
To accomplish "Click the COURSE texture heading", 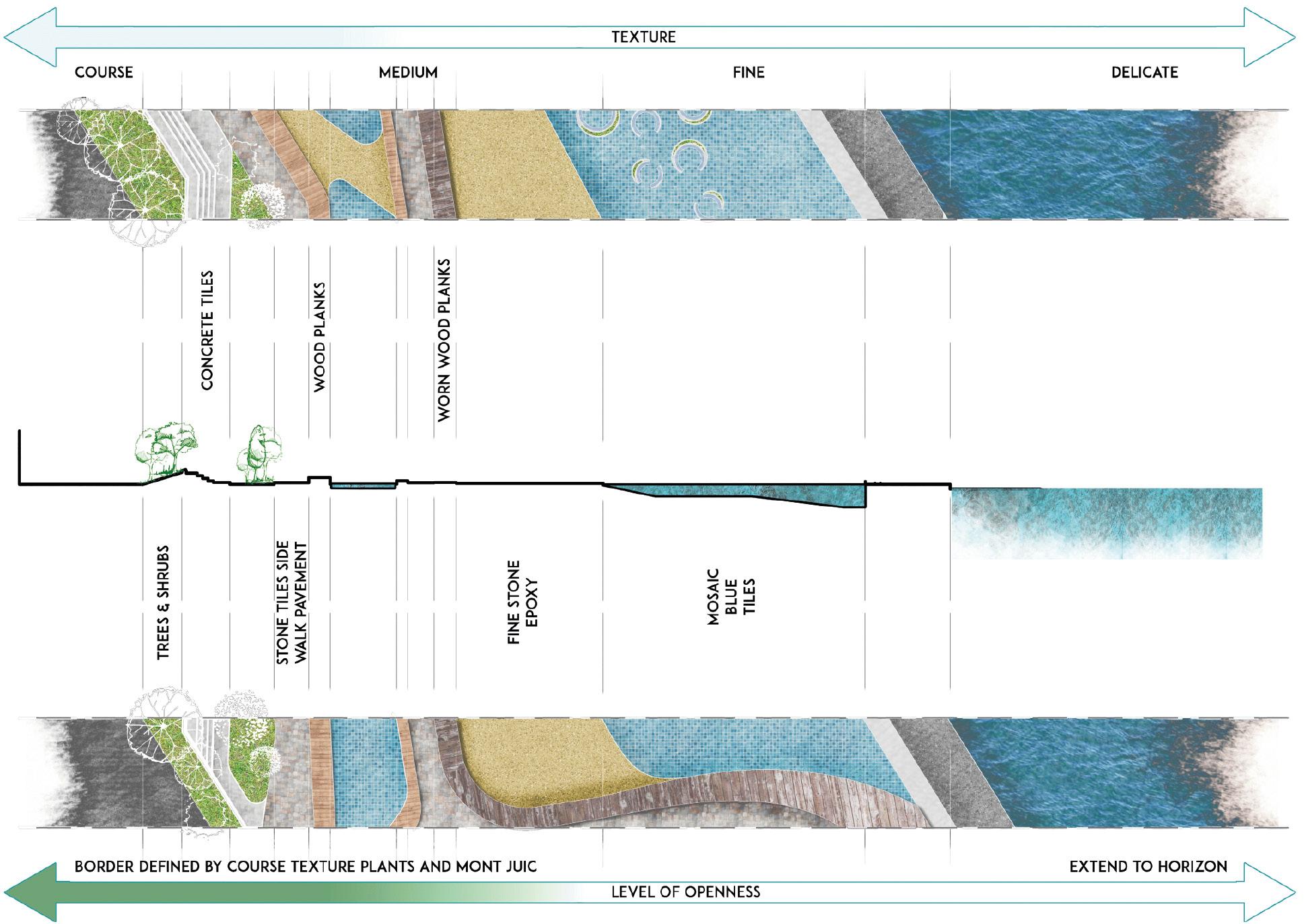I will click(104, 73).
